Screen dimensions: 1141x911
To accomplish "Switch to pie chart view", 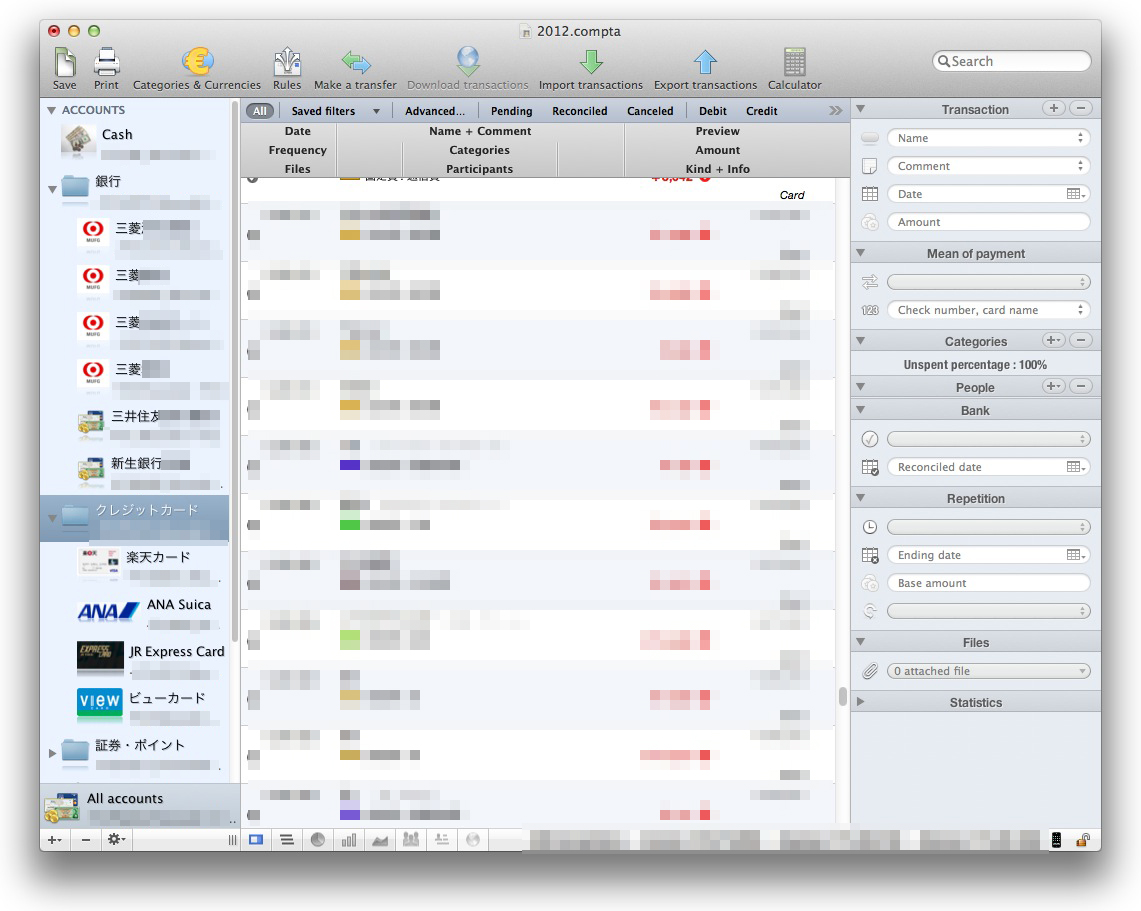I will (x=318, y=840).
